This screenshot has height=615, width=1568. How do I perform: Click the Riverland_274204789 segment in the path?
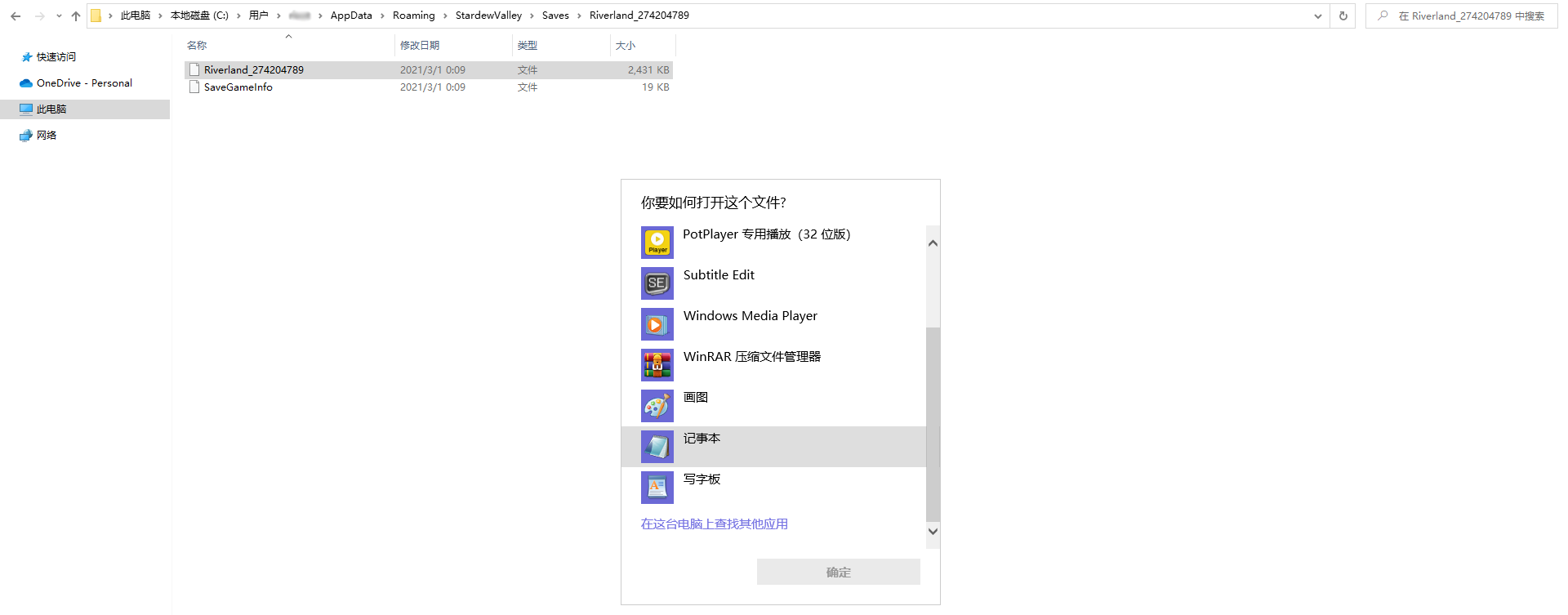639,16
